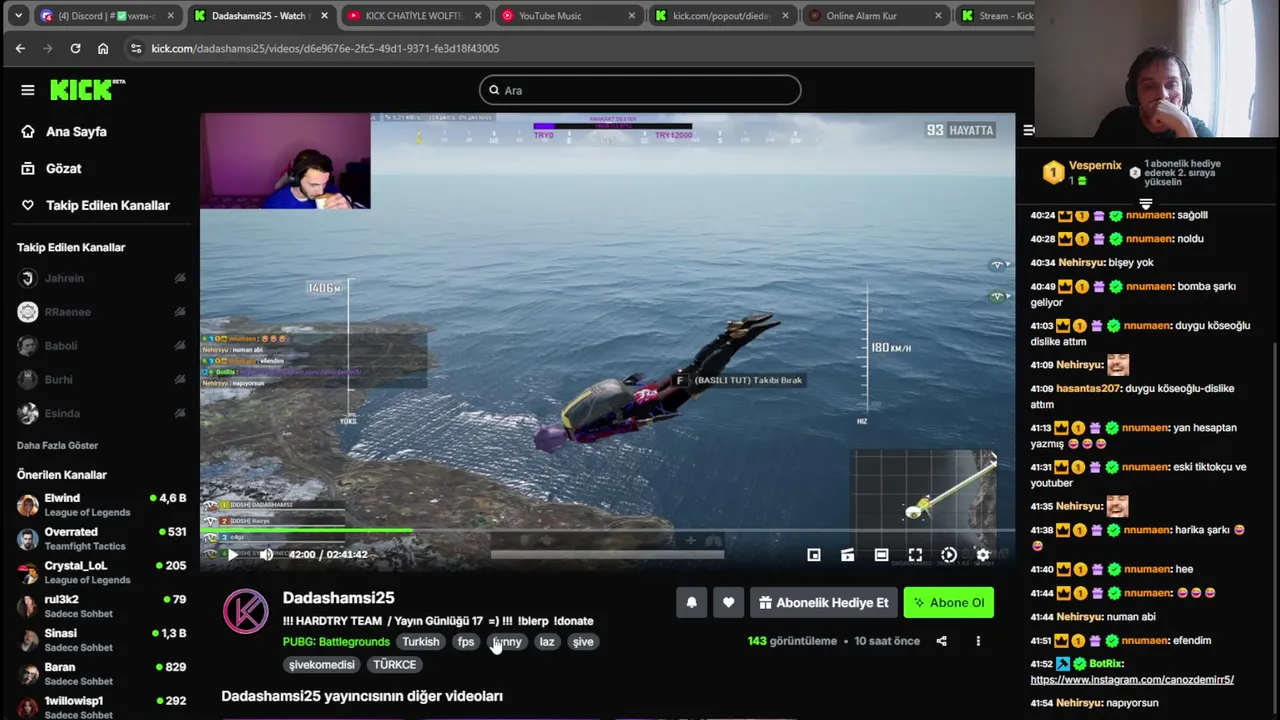Open playback speed control icon

click(949, 555)
